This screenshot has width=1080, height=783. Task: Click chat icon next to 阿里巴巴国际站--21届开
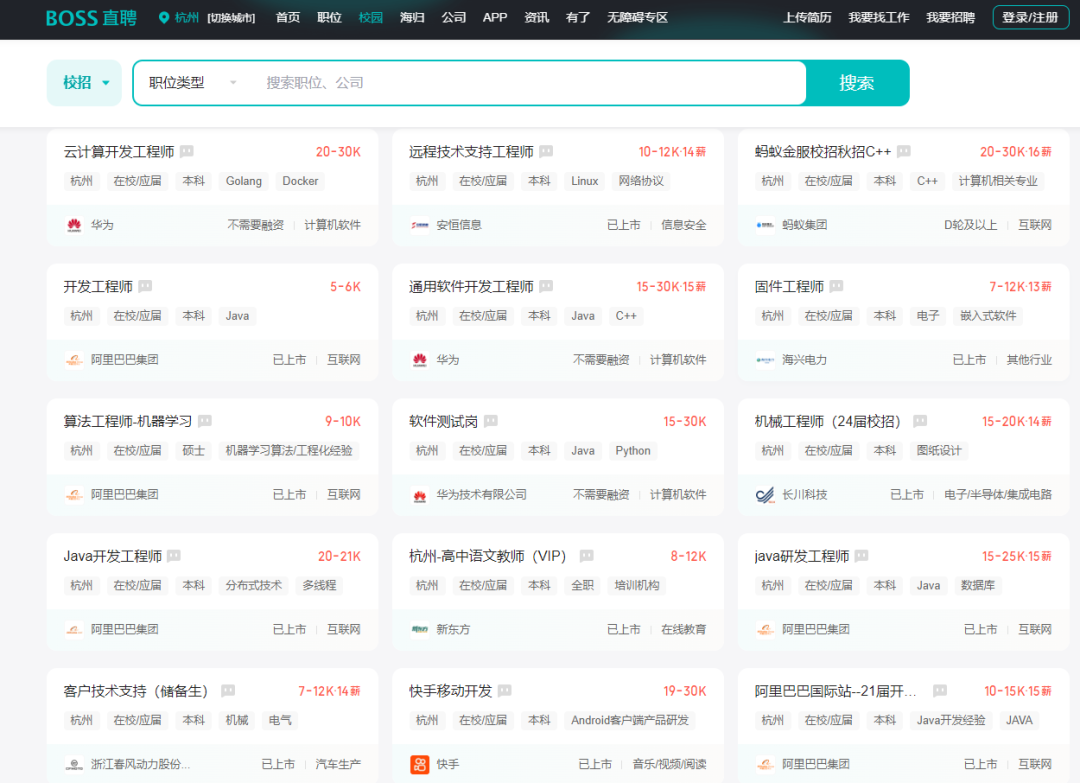(x=939, y=691)
